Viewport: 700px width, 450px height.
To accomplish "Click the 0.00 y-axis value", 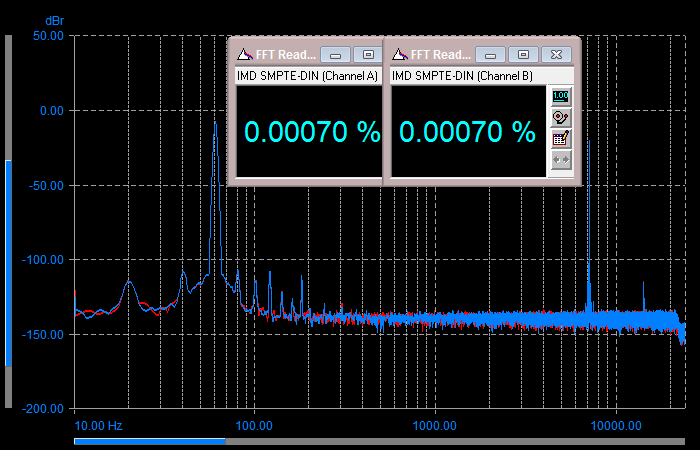I will click(x=52, y=111).
